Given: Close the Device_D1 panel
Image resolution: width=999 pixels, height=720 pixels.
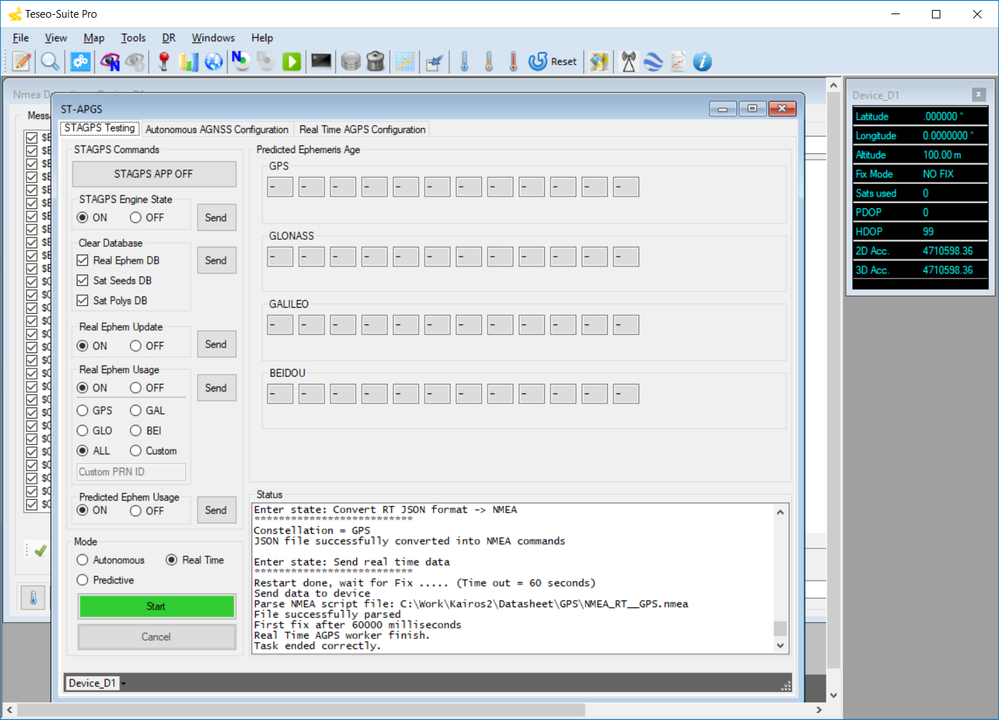Looking at the screenshot, I should tap(979, 95).
